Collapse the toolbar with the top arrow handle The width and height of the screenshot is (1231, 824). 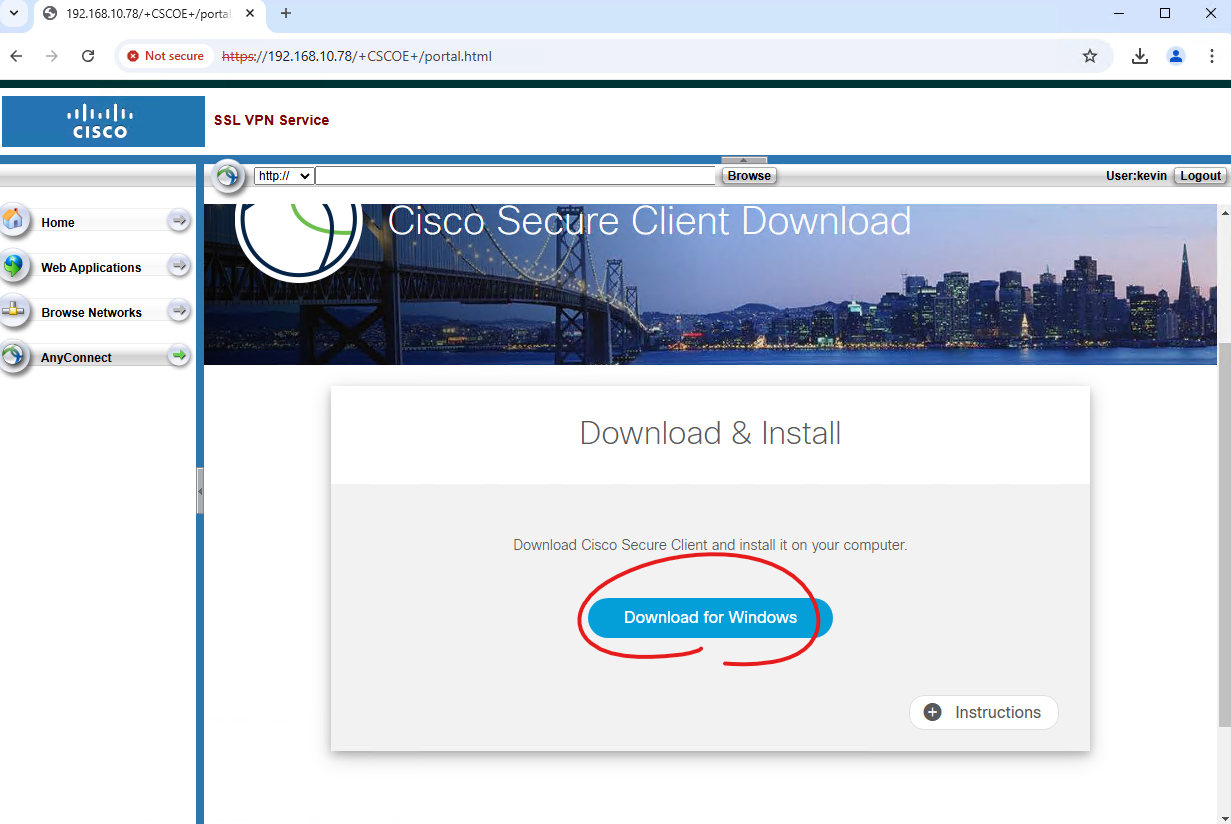pos(744,160)
